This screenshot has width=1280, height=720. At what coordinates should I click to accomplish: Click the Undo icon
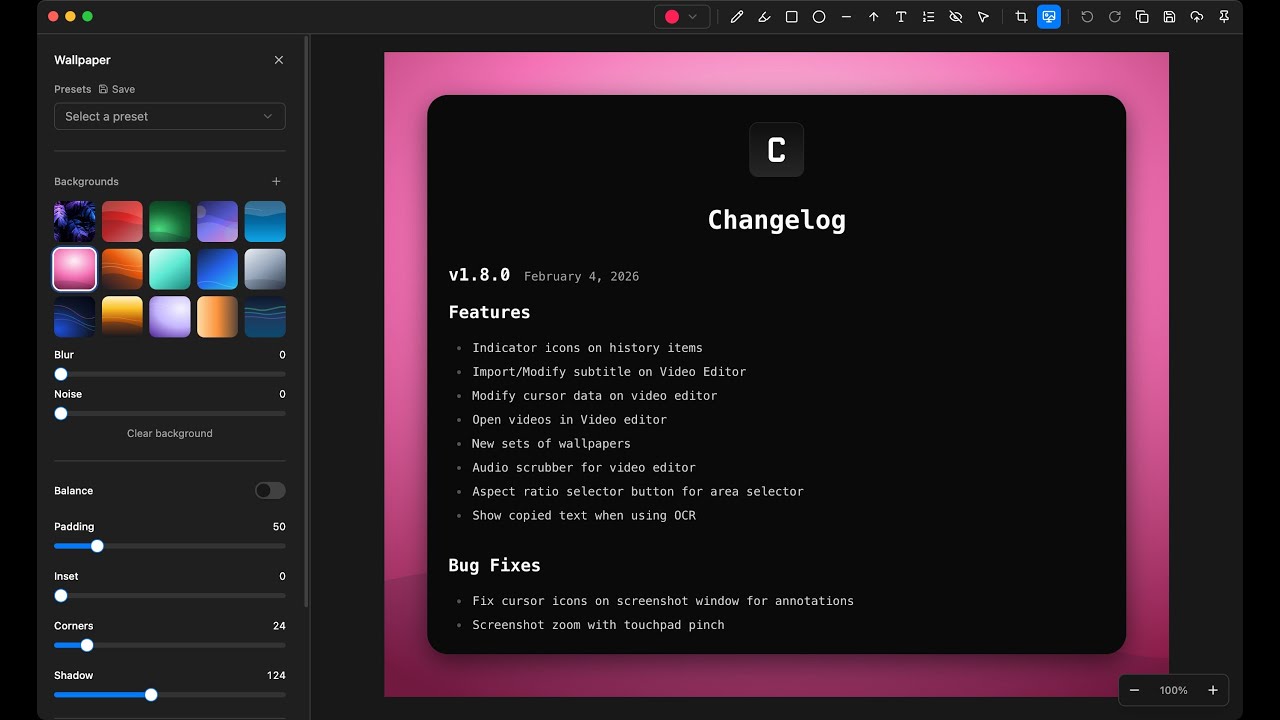pyautogui.click(x=1087, y=17)
